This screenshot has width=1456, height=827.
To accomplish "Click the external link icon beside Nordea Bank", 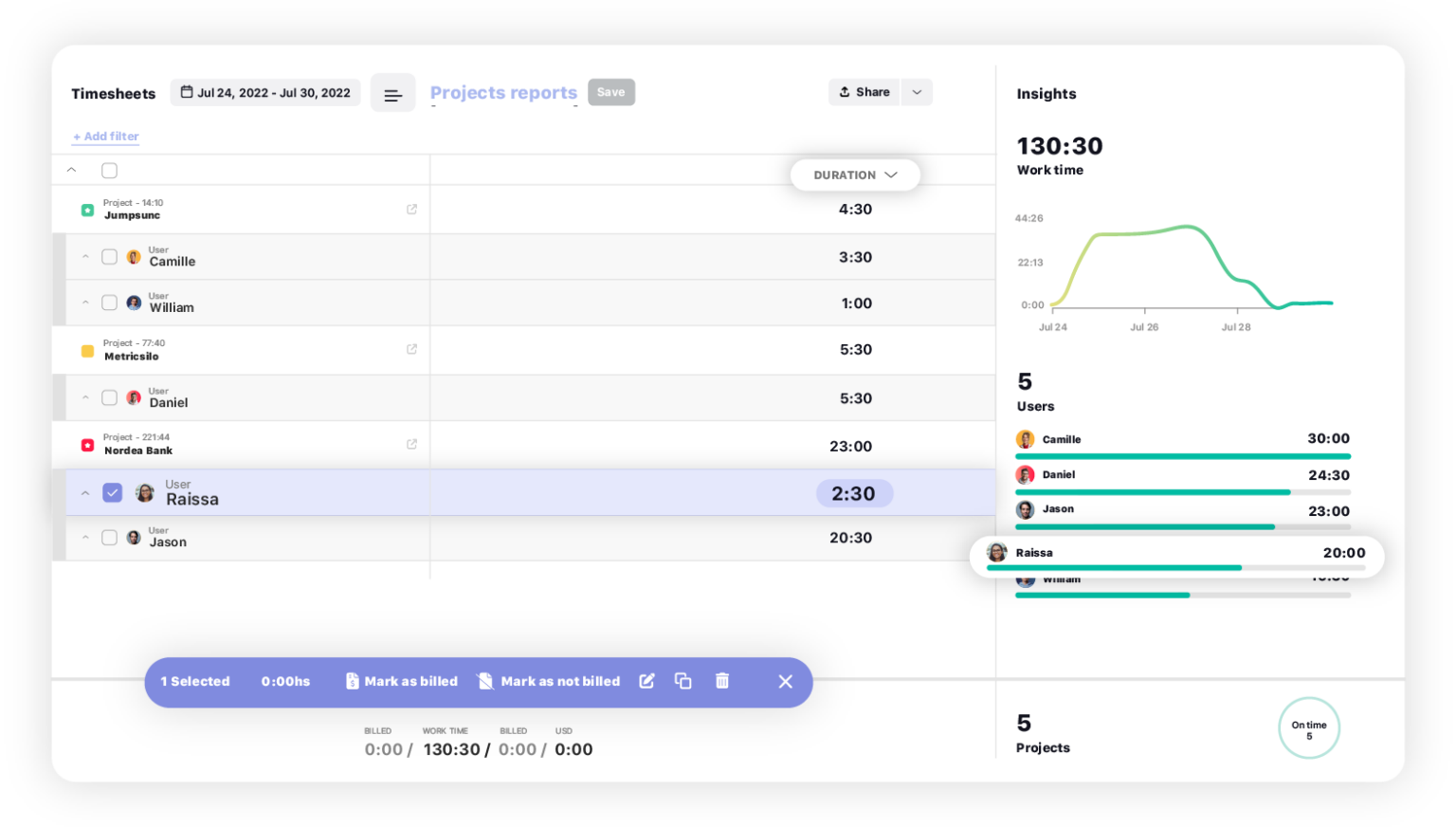I will (411, 443).
